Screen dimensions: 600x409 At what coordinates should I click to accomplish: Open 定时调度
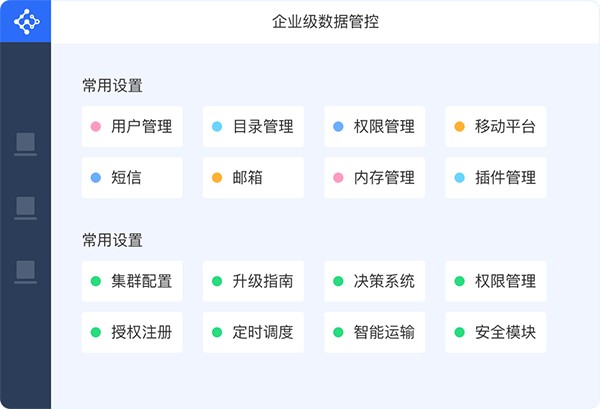click(253, 332)
